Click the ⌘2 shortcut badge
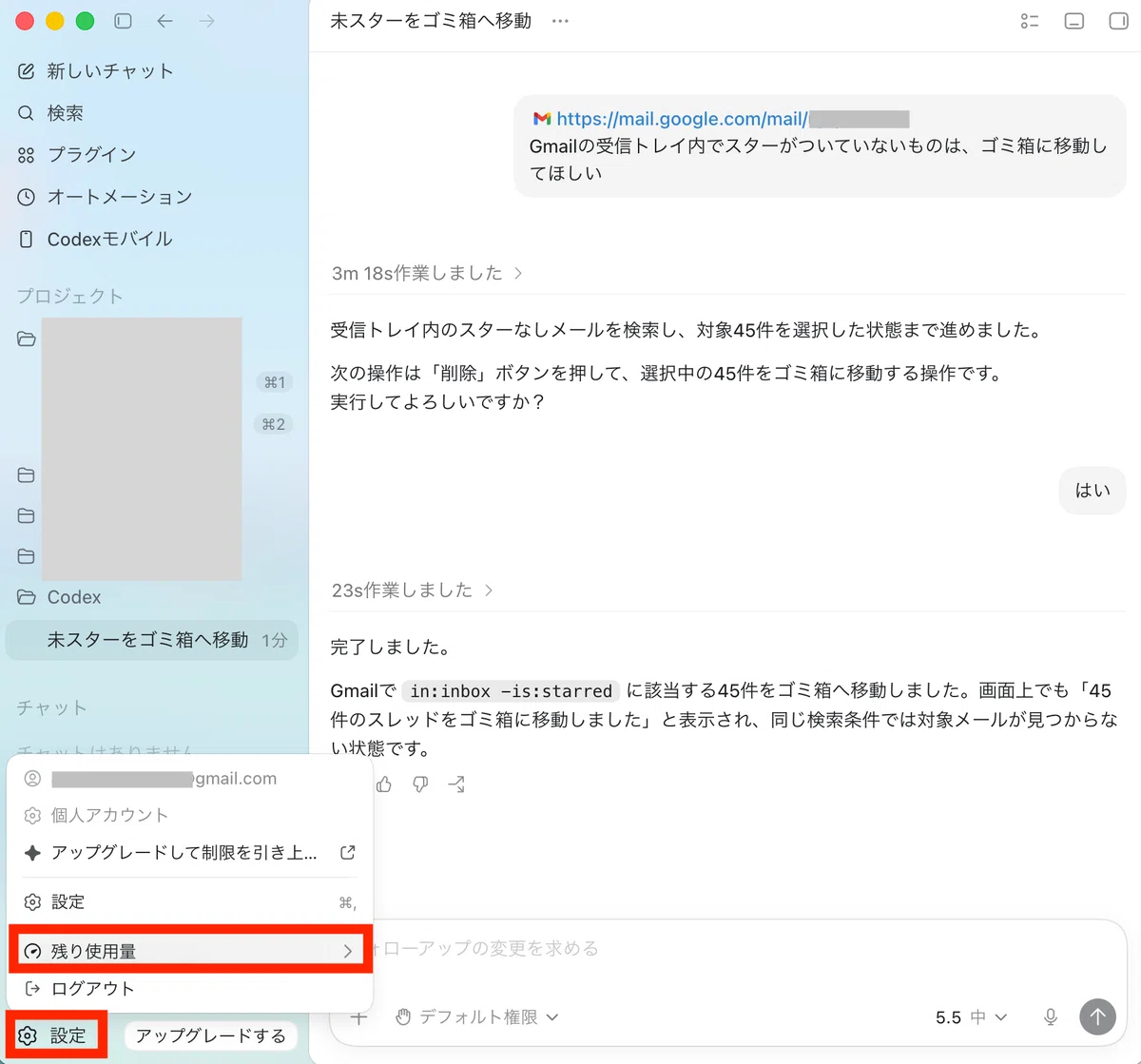This screenshot has width=1141, height=1064. [x=274, y=424]
